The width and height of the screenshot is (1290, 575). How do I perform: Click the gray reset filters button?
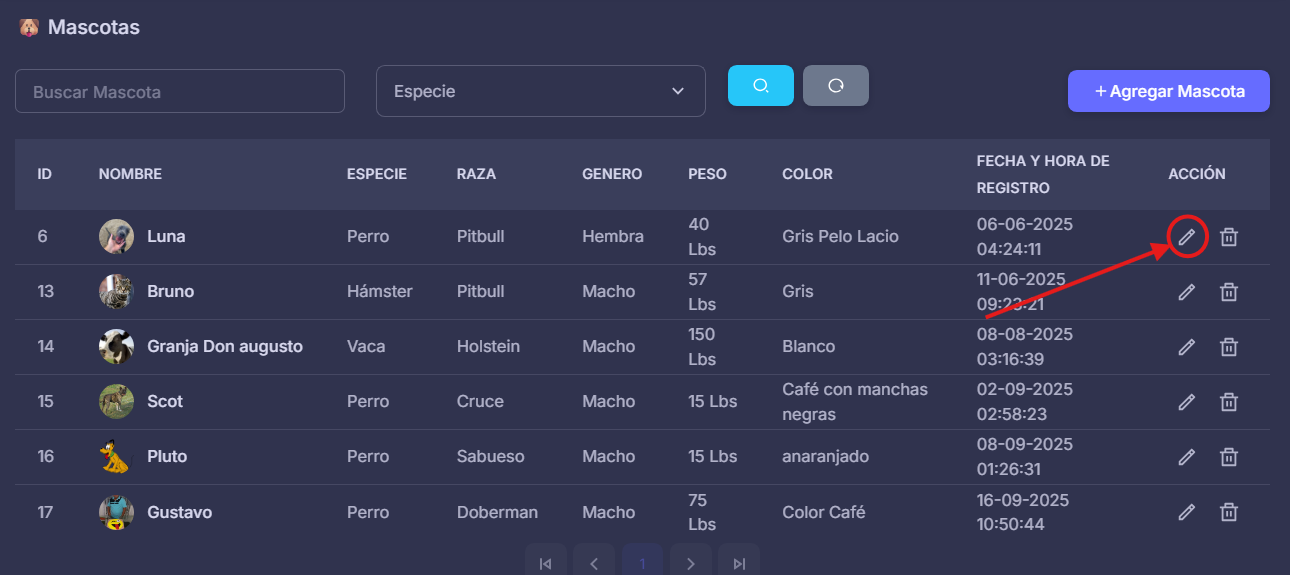[835, 86]
